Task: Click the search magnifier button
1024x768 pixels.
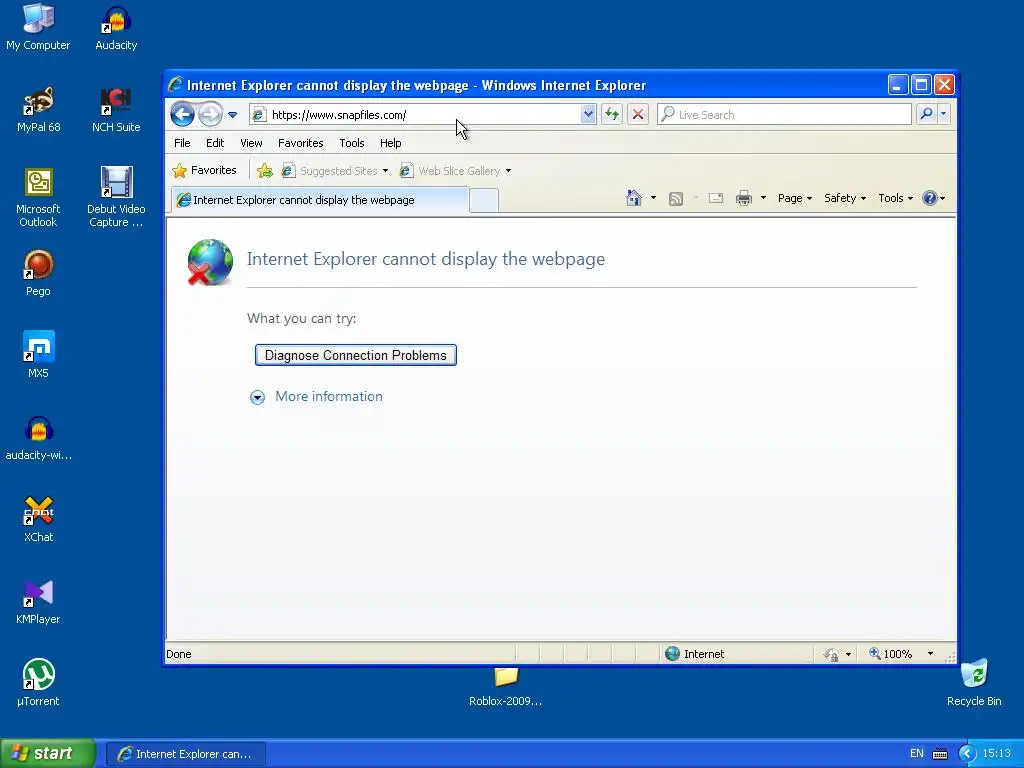Action: coord(926,114)
